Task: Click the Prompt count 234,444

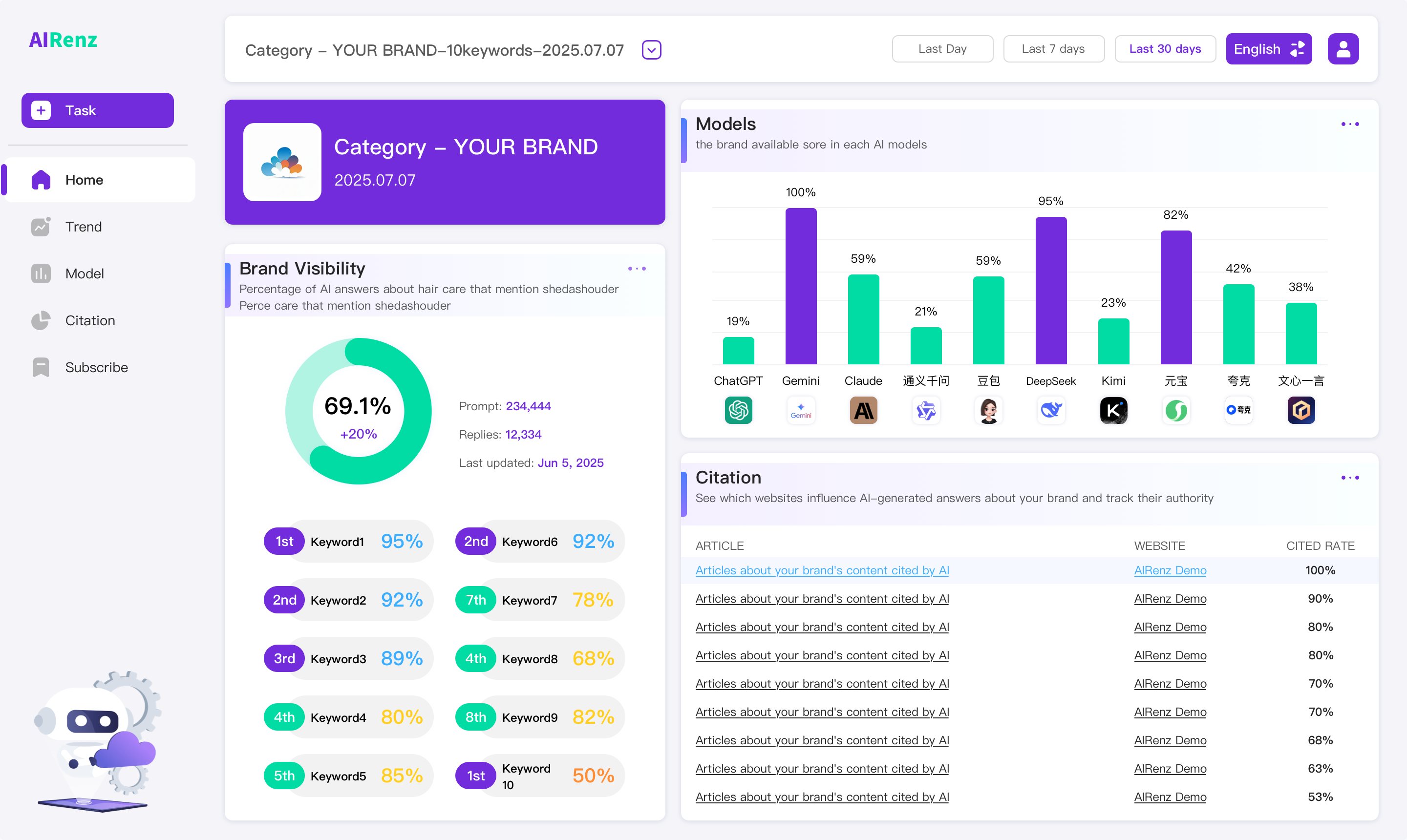Action: pyautogui.click(x=528, y=406)
